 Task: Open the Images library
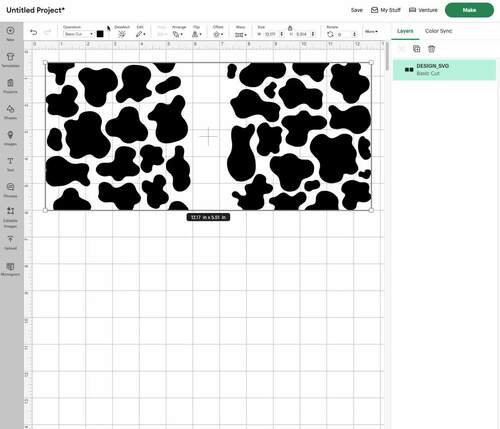pos(10,138)
